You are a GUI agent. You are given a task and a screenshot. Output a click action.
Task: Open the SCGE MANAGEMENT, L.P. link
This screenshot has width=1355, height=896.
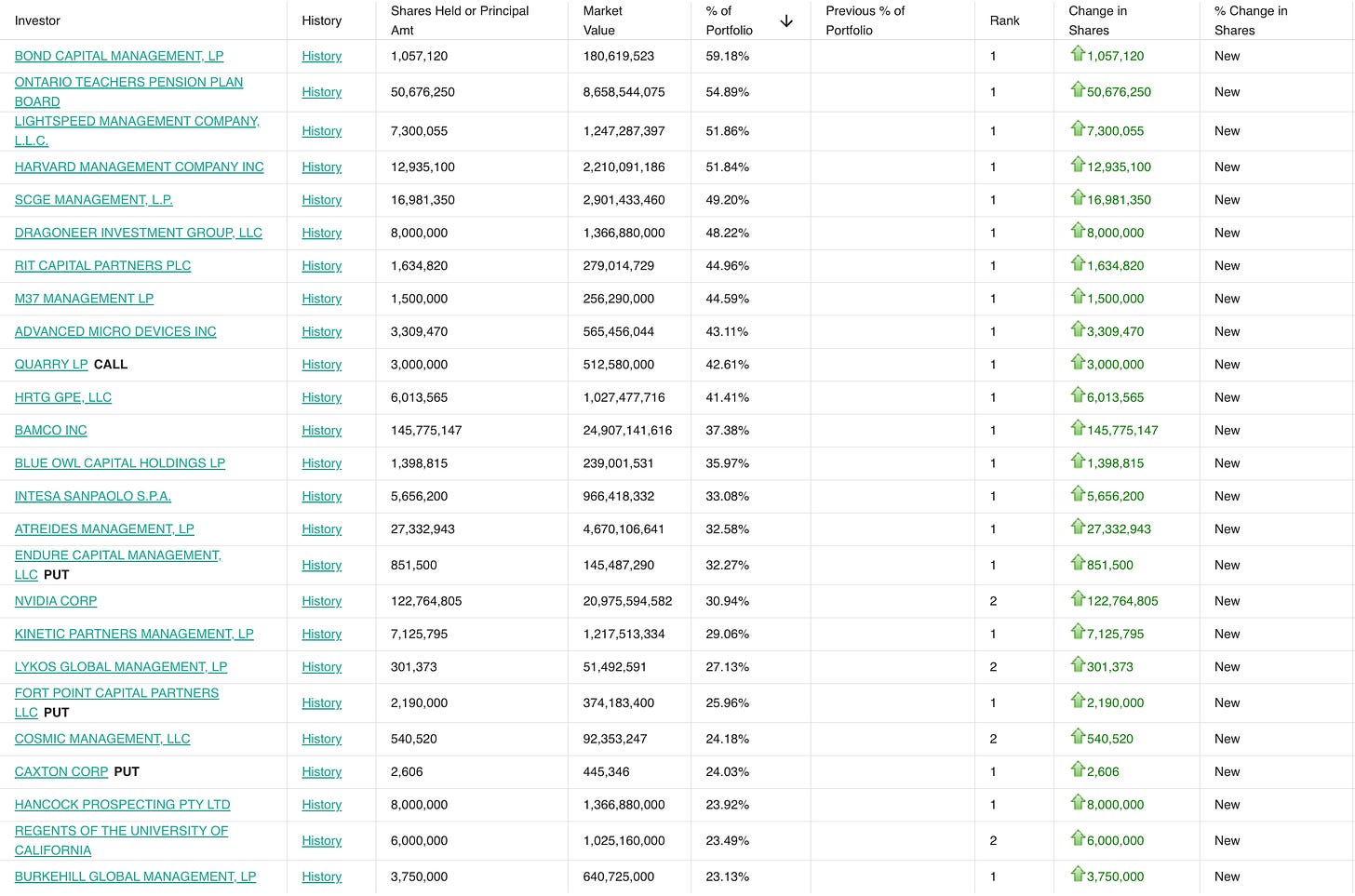click(94, 200)
